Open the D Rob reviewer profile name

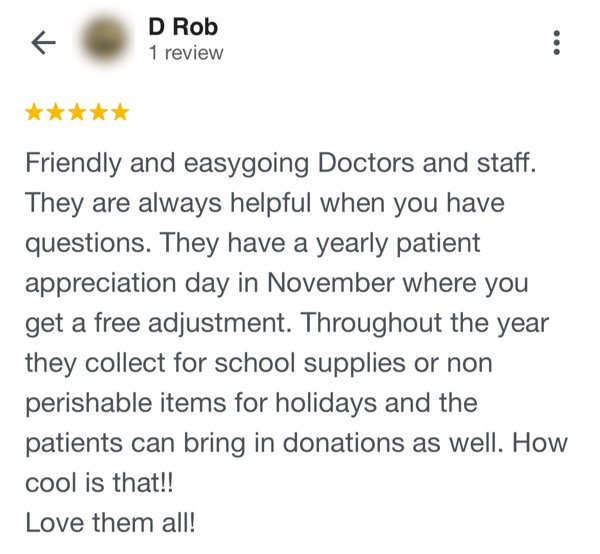click(x=183, y=27)
